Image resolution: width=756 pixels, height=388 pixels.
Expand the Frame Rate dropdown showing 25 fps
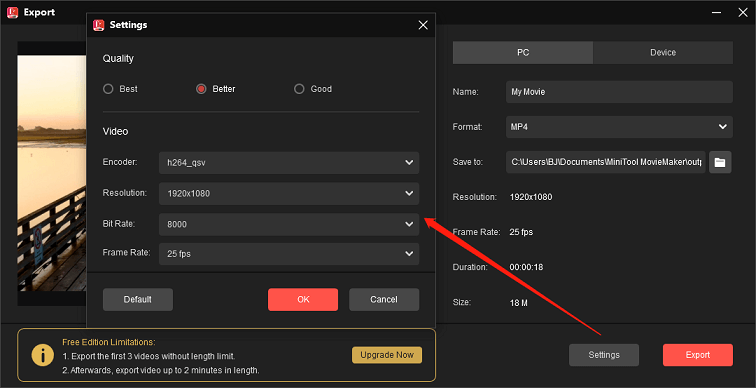pyautogui.click(x=289, y=254)
